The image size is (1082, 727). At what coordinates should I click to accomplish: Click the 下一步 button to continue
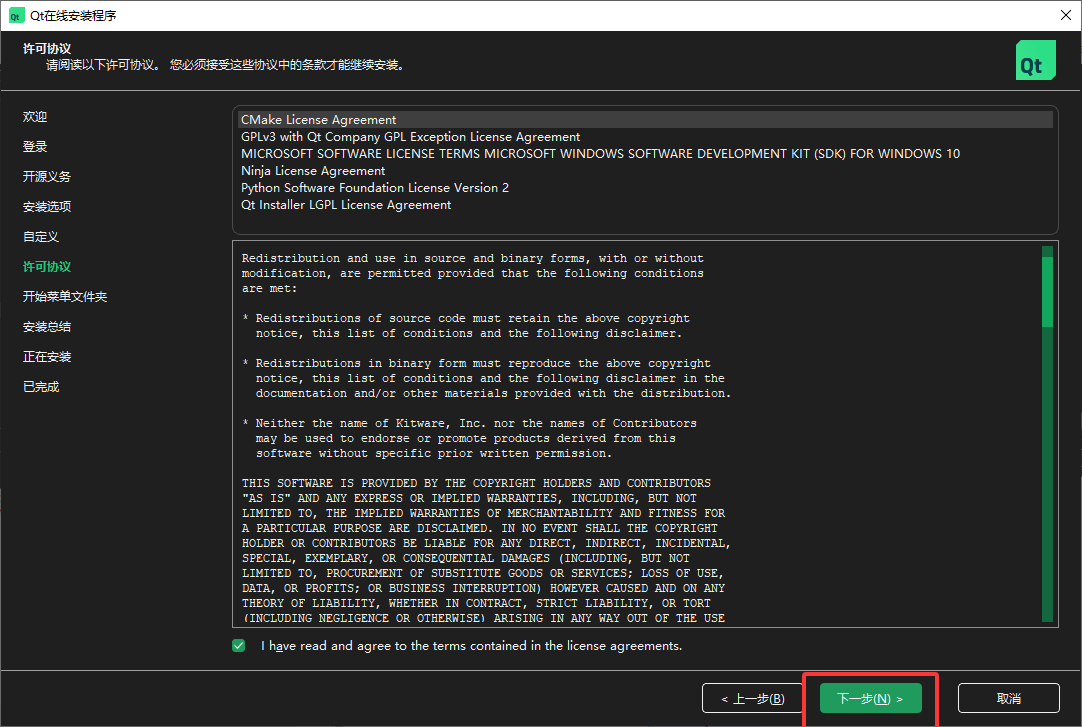(869, 697)
